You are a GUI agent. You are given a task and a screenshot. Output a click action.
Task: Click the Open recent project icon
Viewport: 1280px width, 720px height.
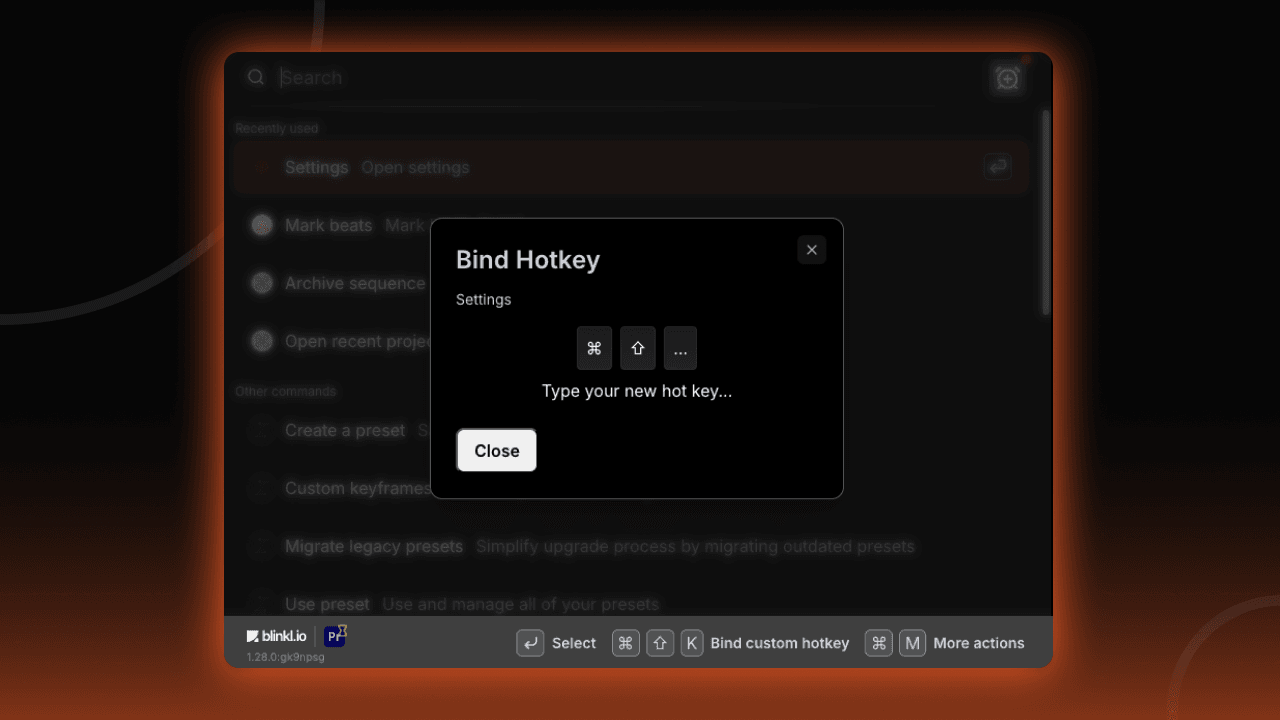pyautogui.click(x=262, y=341)
